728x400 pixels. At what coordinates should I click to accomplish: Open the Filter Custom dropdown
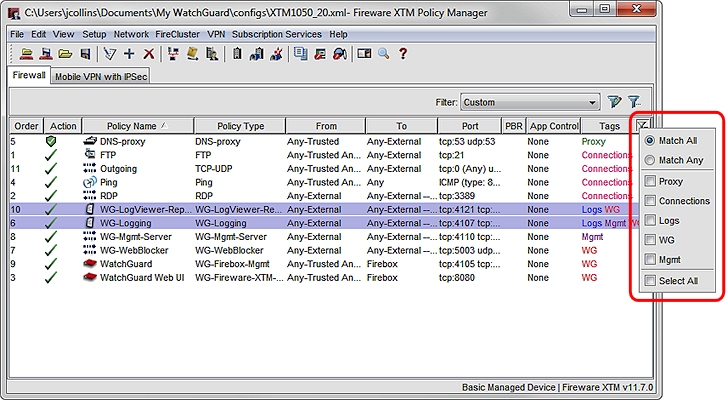pos(530,102)
